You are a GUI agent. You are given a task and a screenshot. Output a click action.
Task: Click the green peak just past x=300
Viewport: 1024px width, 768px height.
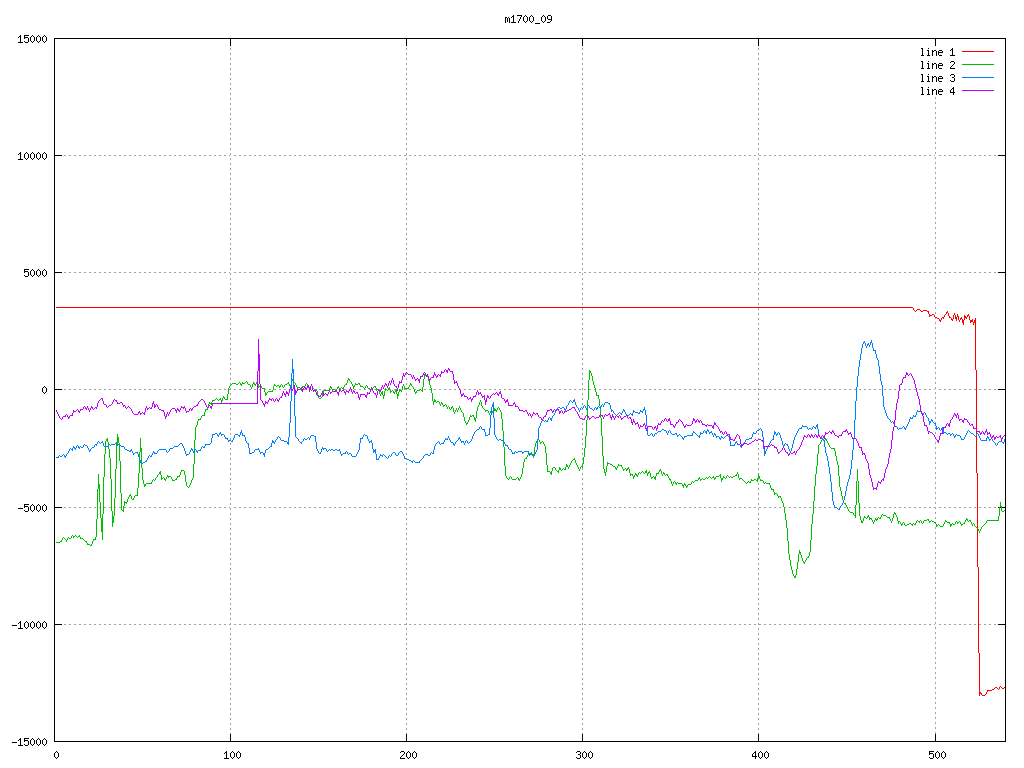coord(590,371)
